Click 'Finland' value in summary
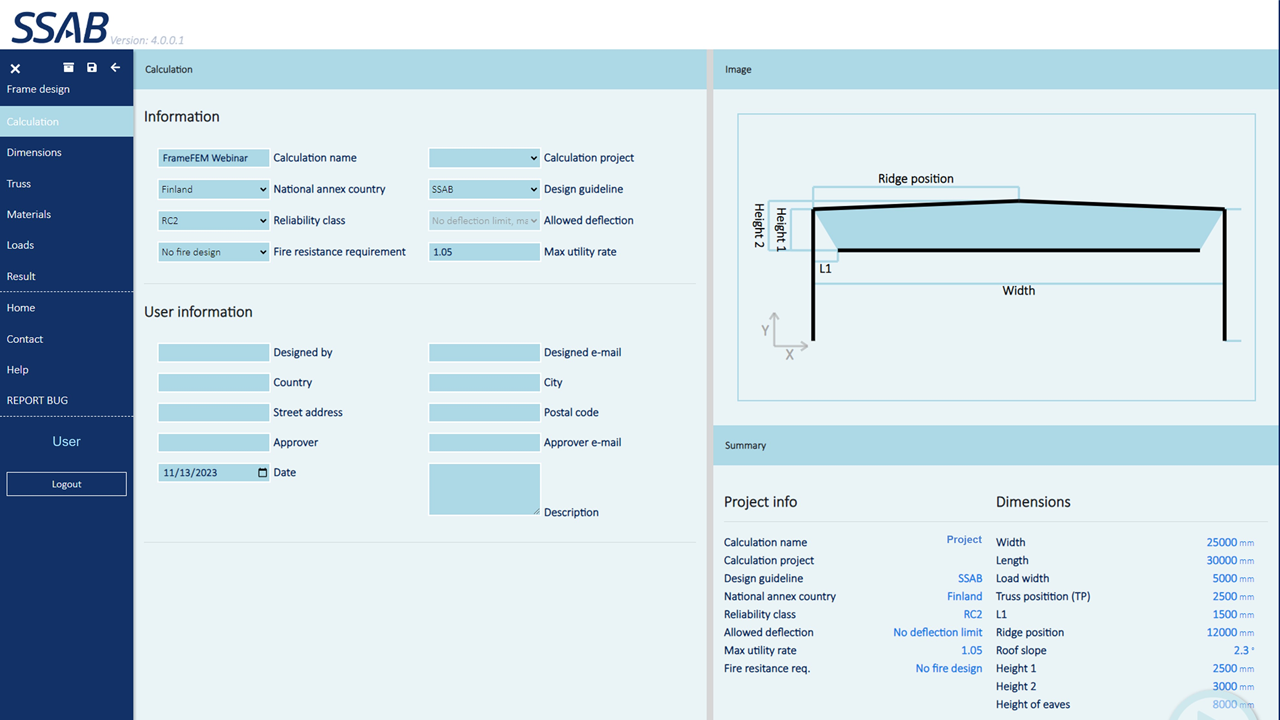Viewport: 1280px width, 720px height. coord(965,597)
